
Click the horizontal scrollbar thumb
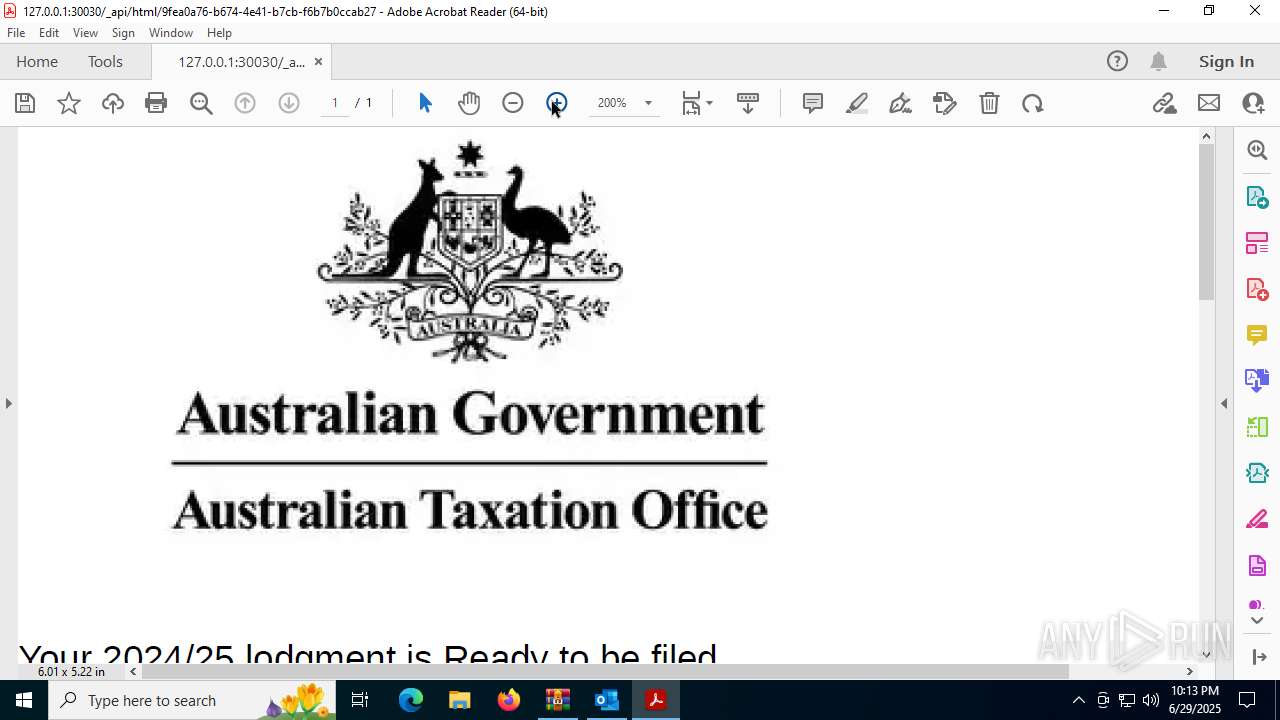[x=605, y=671]
